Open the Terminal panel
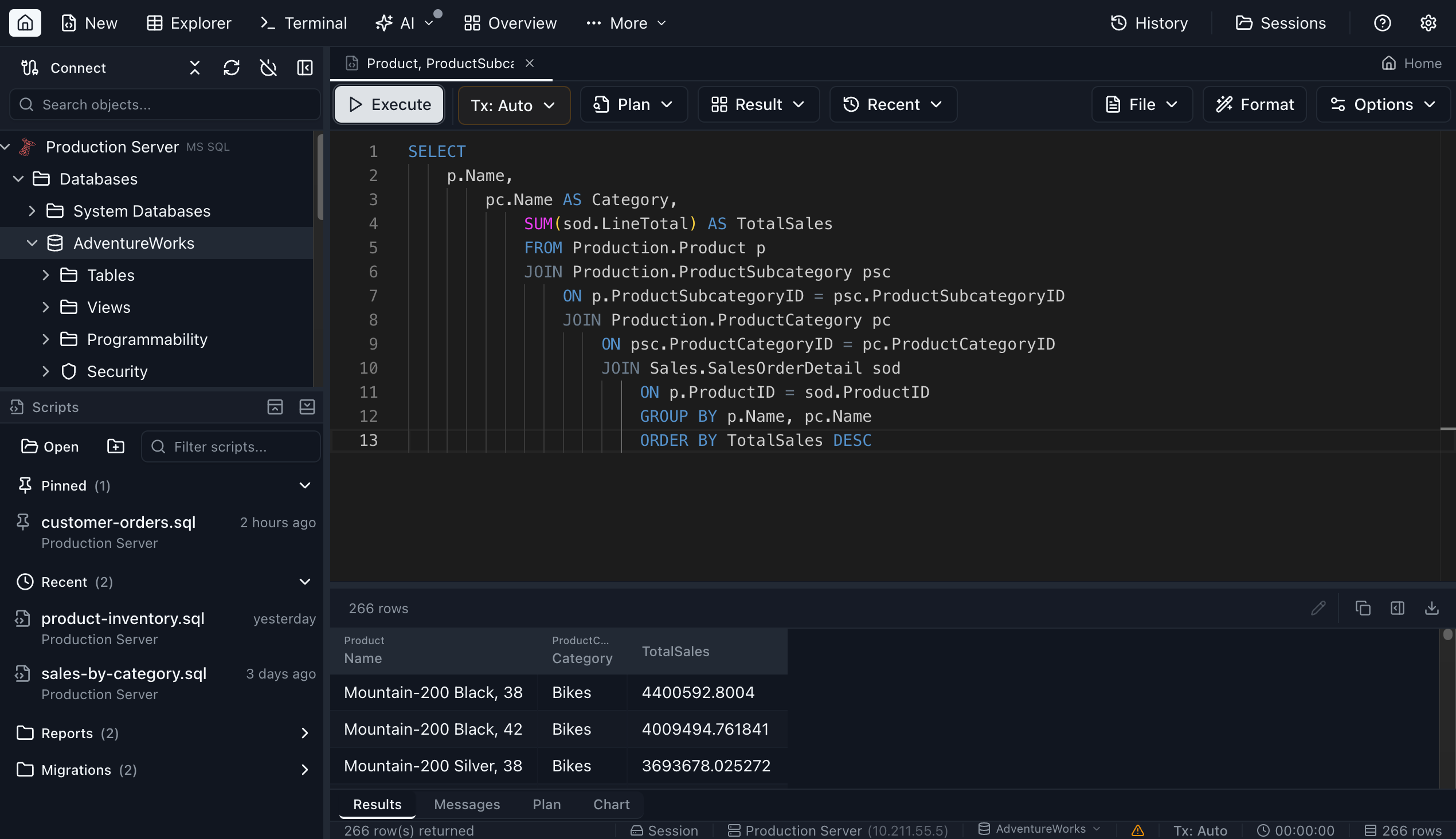The image size is (1456, 839). click(x=302, y=22)
